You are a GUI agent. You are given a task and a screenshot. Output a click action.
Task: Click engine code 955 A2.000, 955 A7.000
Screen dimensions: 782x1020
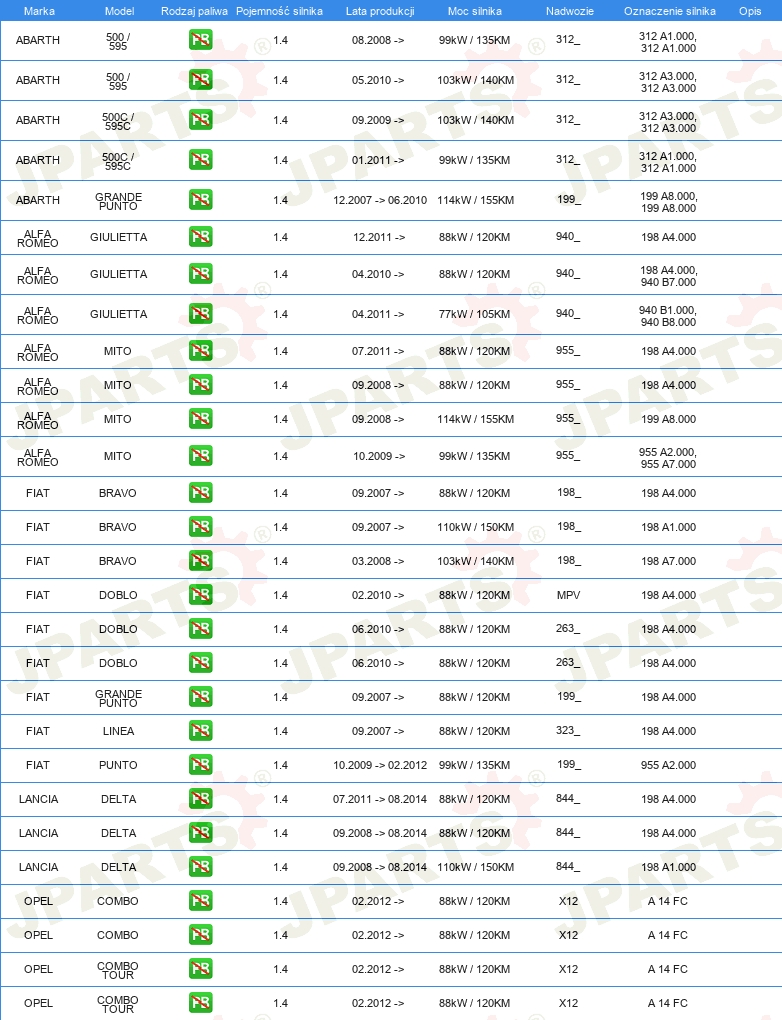click(668, 458)
